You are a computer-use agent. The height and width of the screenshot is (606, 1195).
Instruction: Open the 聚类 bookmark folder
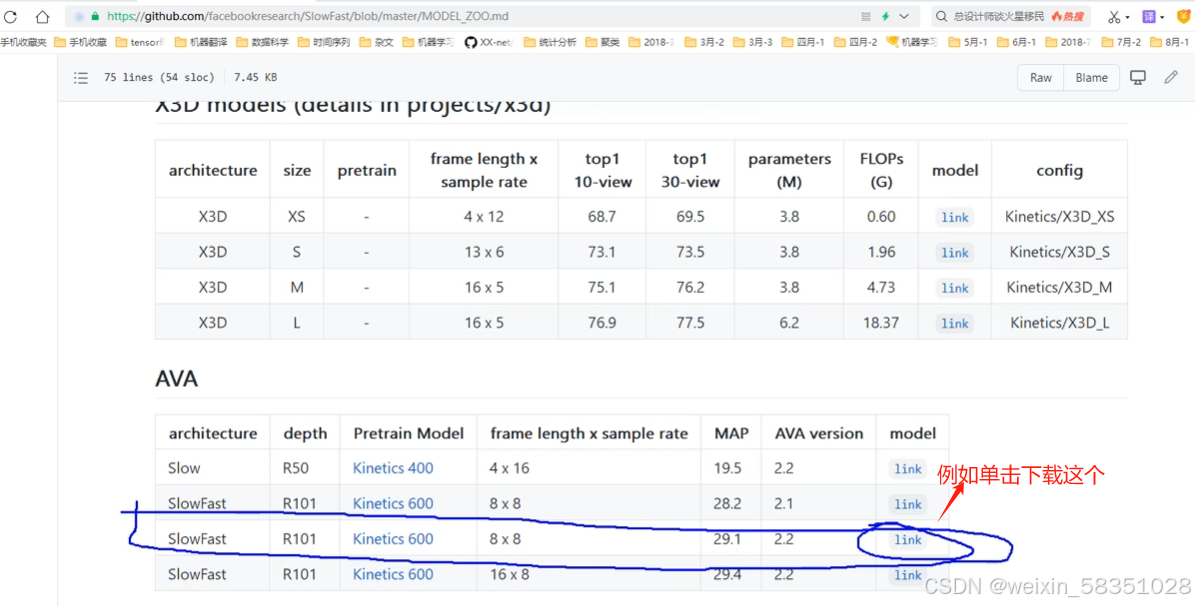(x=603, y=42)
